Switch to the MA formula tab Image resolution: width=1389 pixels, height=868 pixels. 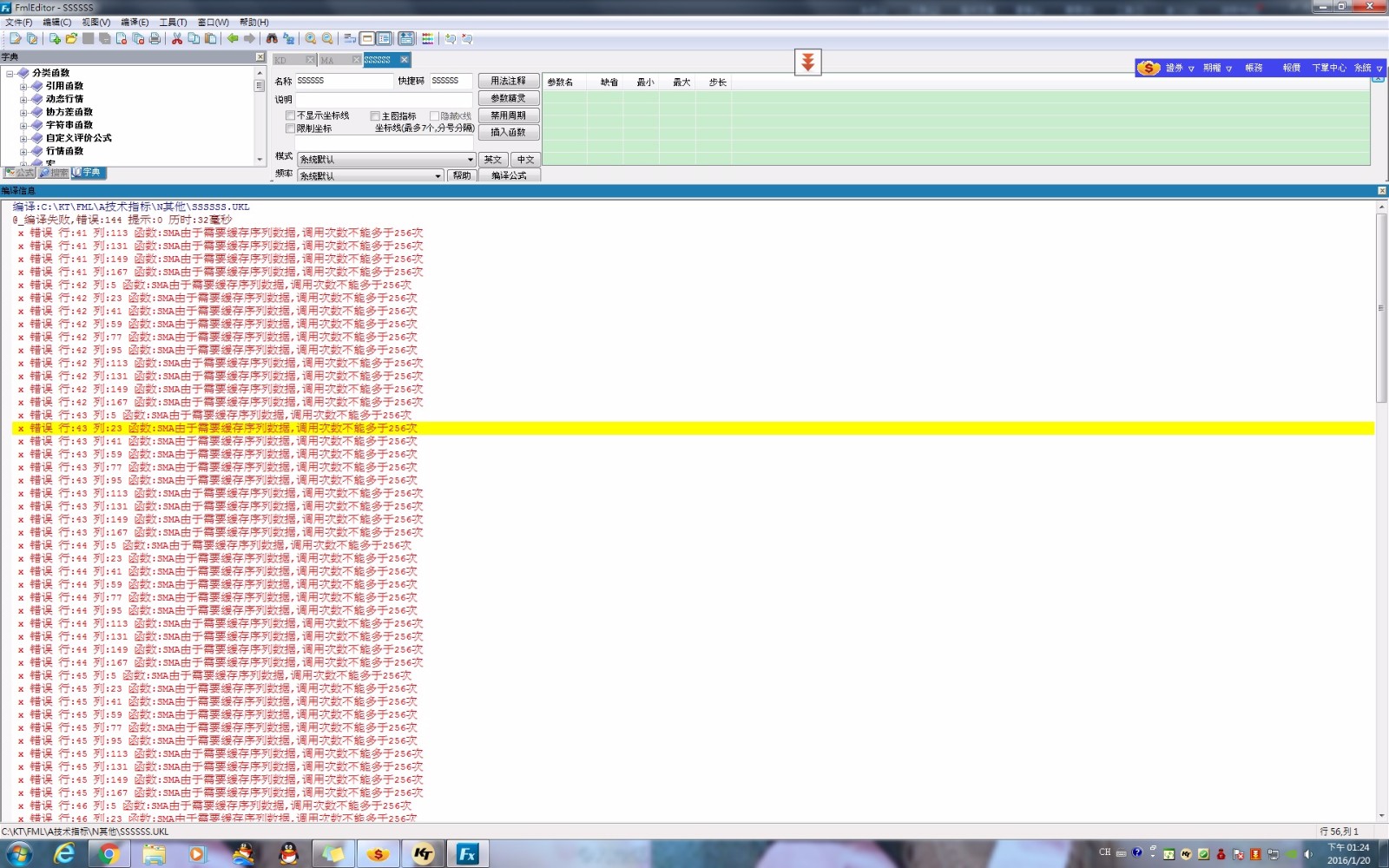point(328,60)
